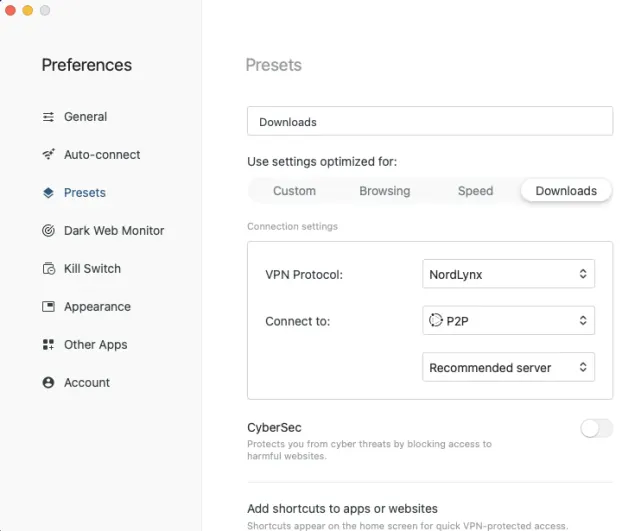Choose the Speed optimization tab
640x531 pixels.
(475, 191)
